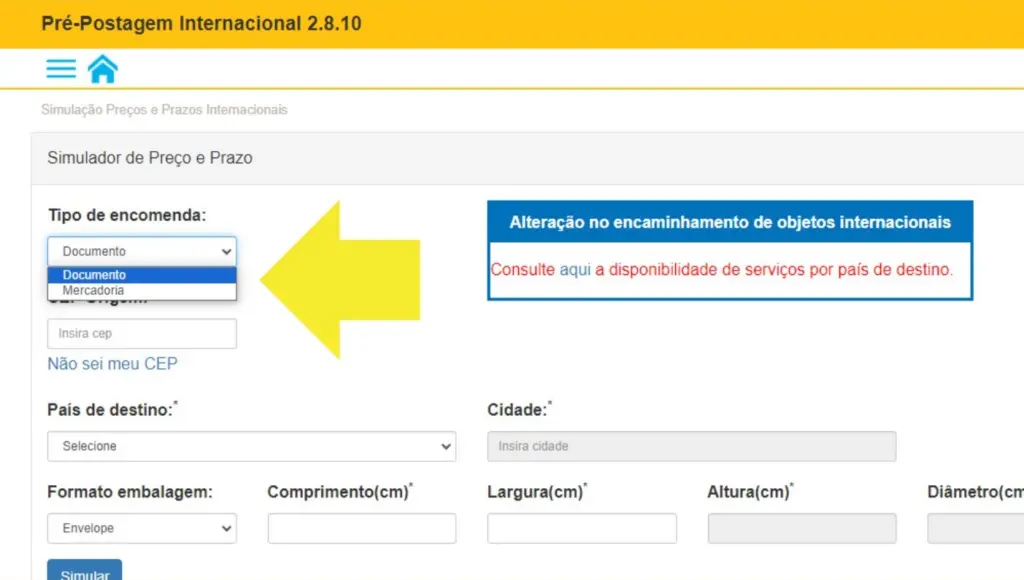Screen dimensions: 1024x580
Task: Click the Simulação Preços e Prazos Internacionais breadcrumb
Action: click(163, 109)
